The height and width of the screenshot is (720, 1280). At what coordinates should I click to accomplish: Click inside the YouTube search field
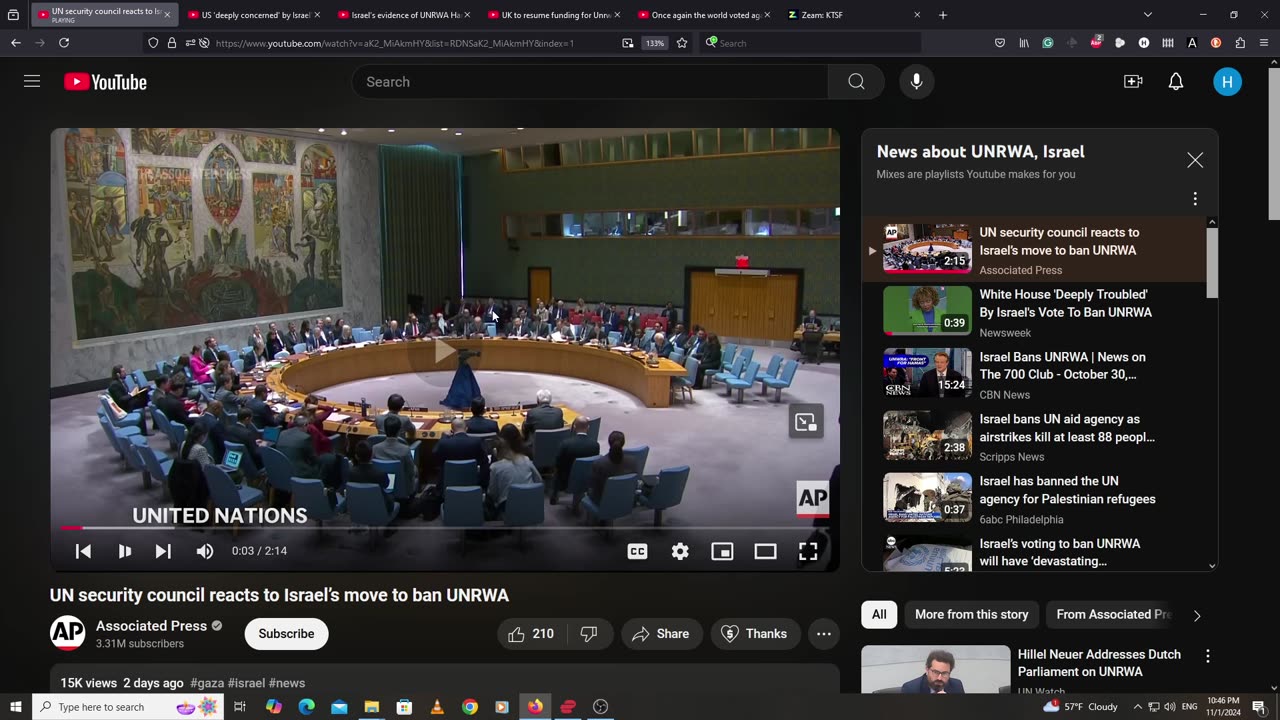click(590, 82)
